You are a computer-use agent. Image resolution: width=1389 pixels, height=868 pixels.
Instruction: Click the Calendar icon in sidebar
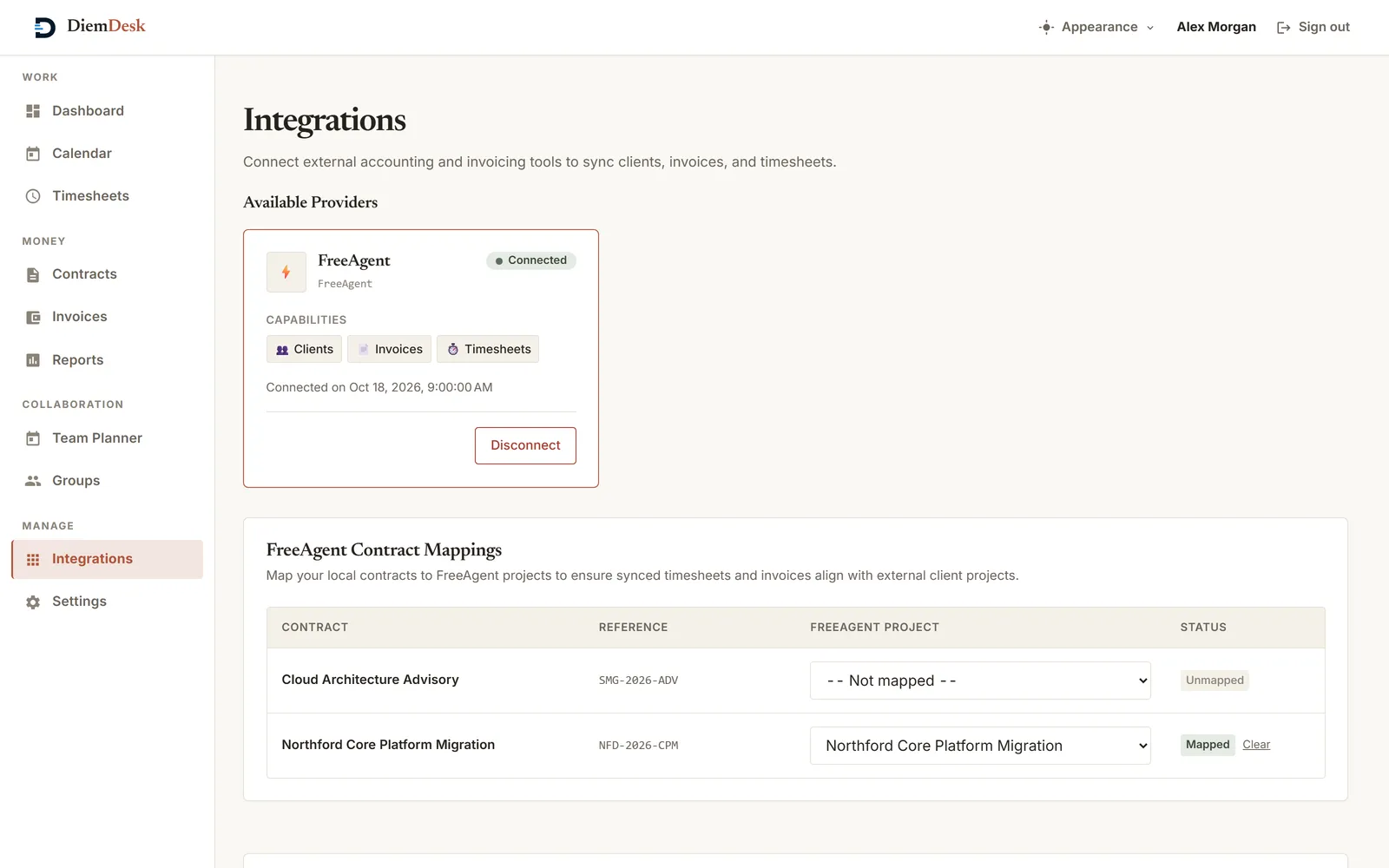(33, 154)
